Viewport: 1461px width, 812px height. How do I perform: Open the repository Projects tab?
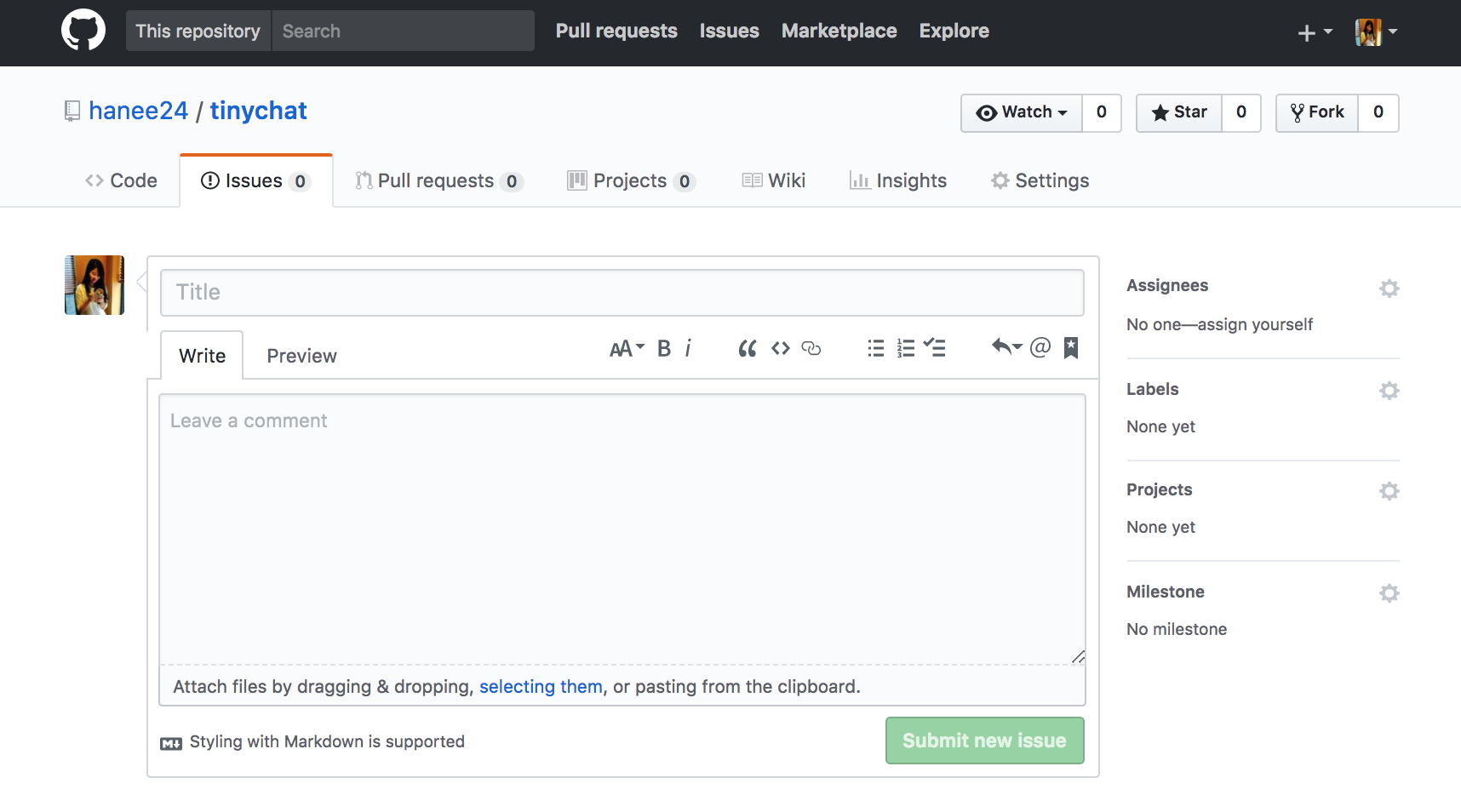631,180
